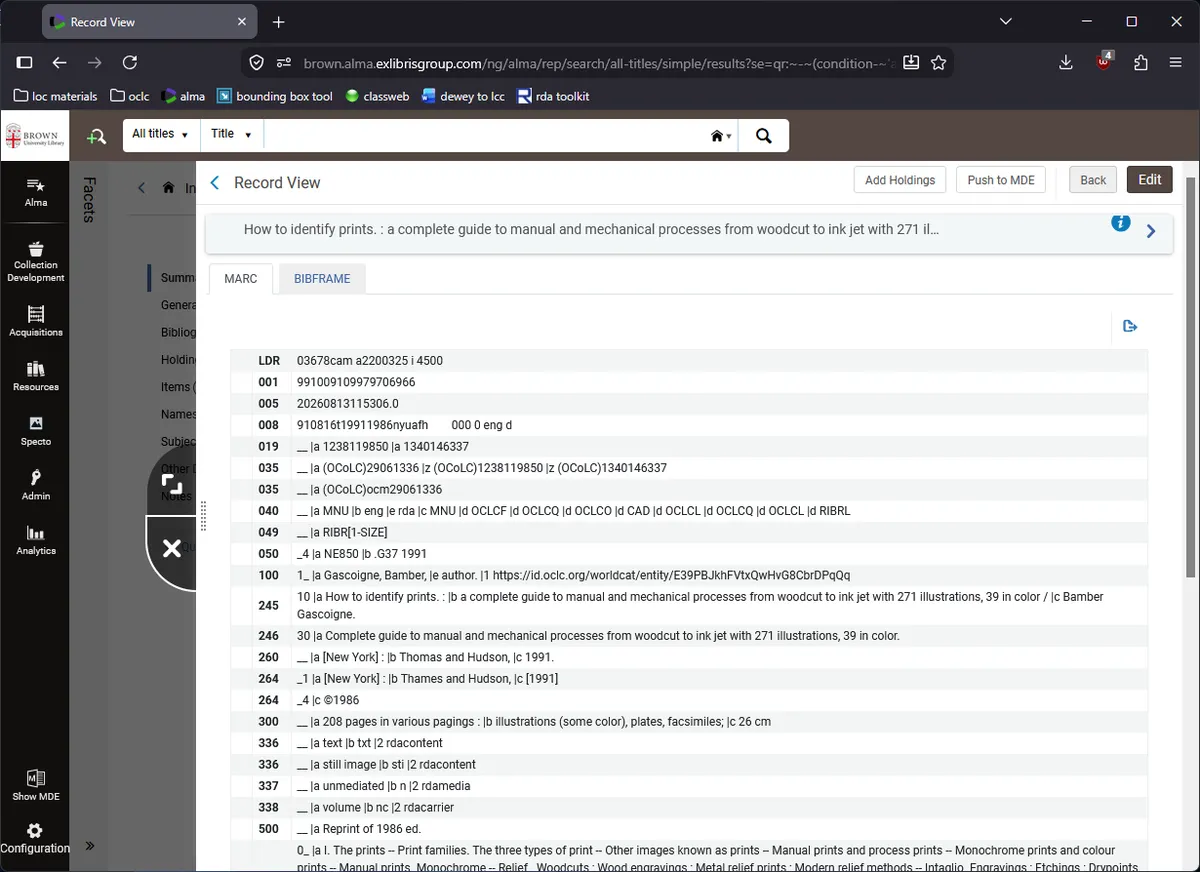Click the Brown University Library logo
Viewport: 1200px width, 872px height.
pyautogui.click(x=35, y=136)
